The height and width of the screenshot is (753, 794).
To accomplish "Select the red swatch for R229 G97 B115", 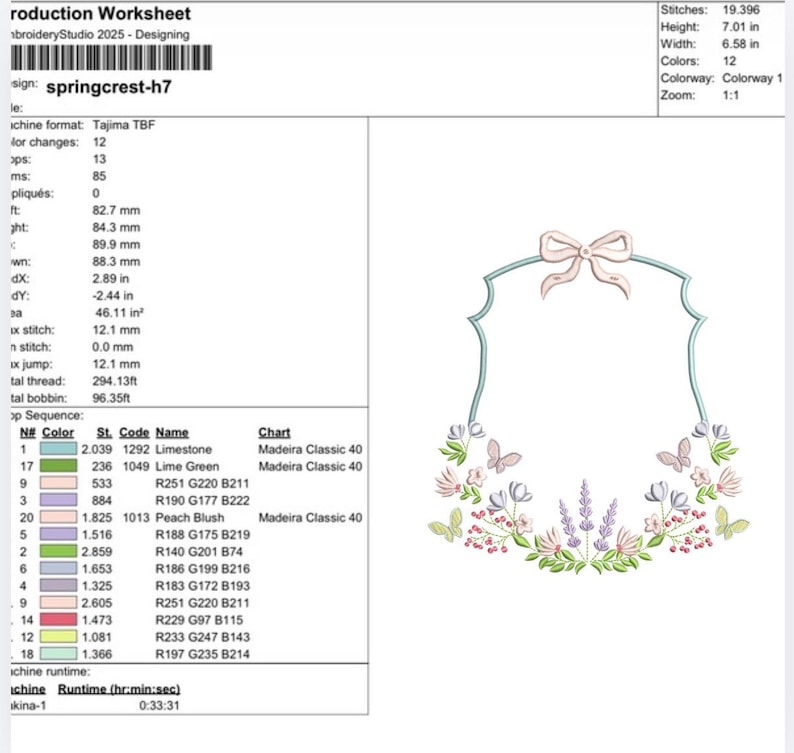I will click(58, 619).
